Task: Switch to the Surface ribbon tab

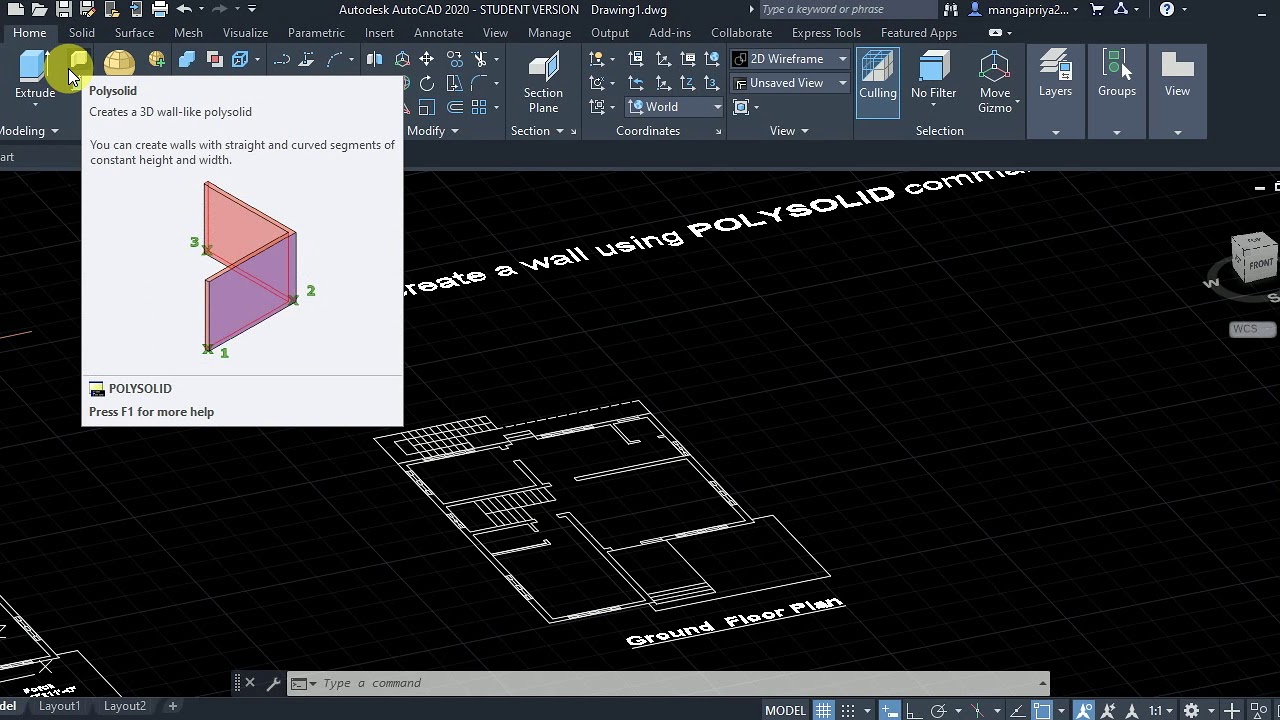Action: pos(134,33)
